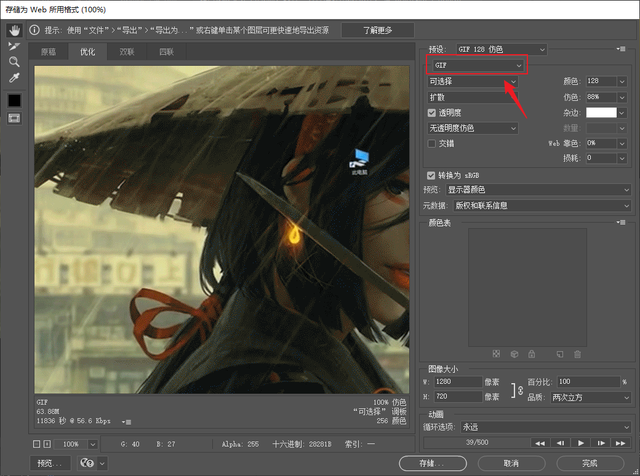Open the 循环选项 永远 dropdown
This screenshot has width=640, height=476.
pyautogui.click(x=545, y=427)
